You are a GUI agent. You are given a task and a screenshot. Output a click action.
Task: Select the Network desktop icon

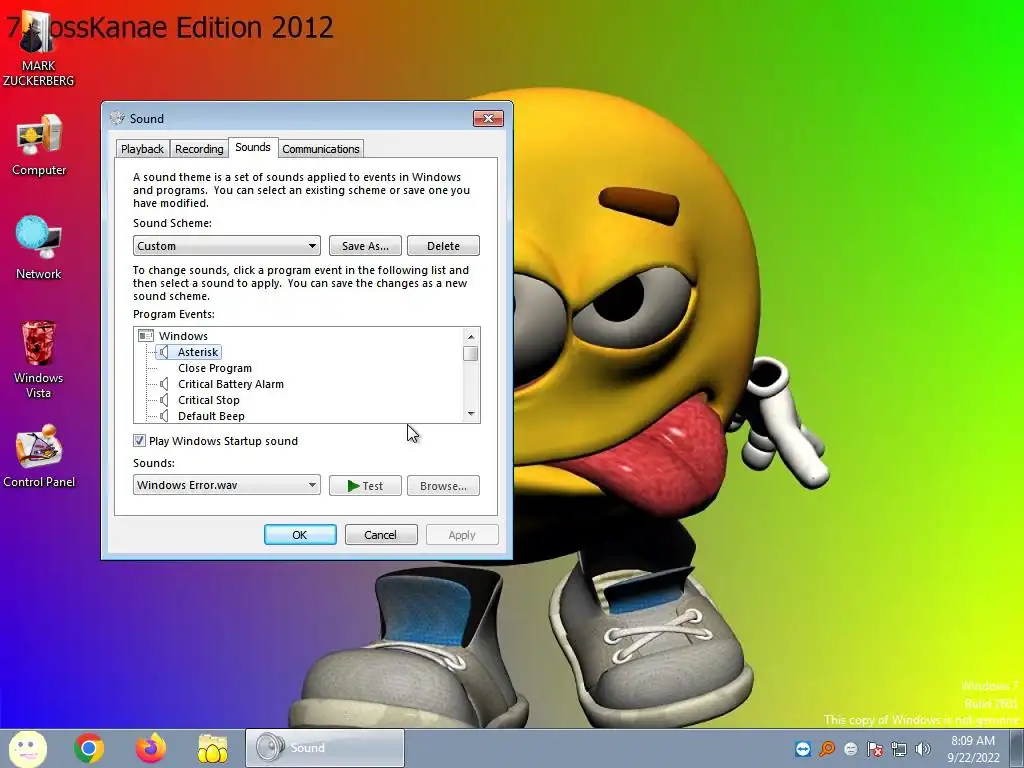[x=39, y=248]
